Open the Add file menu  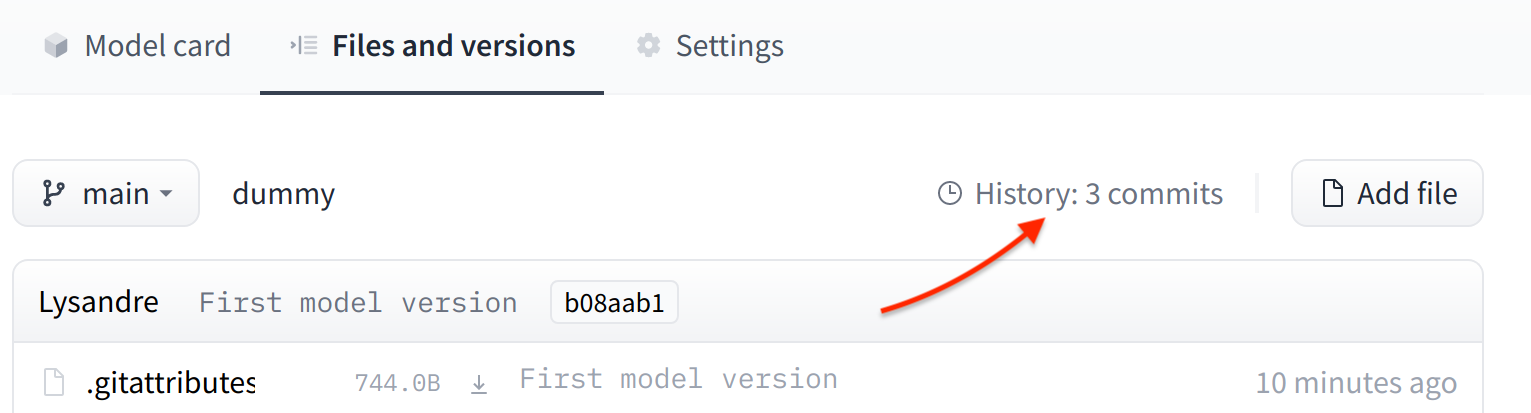point(1387,193)
